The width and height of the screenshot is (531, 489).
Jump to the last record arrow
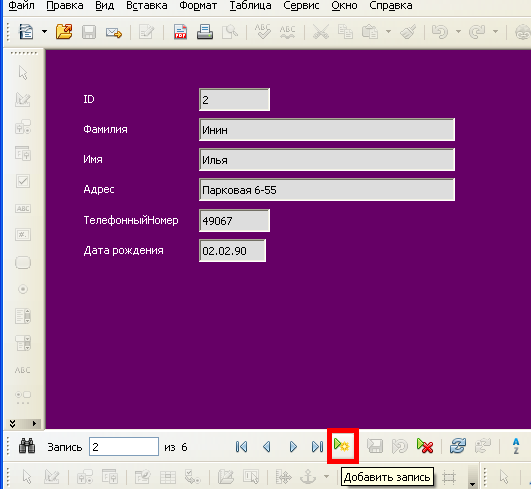coord(317,447)
